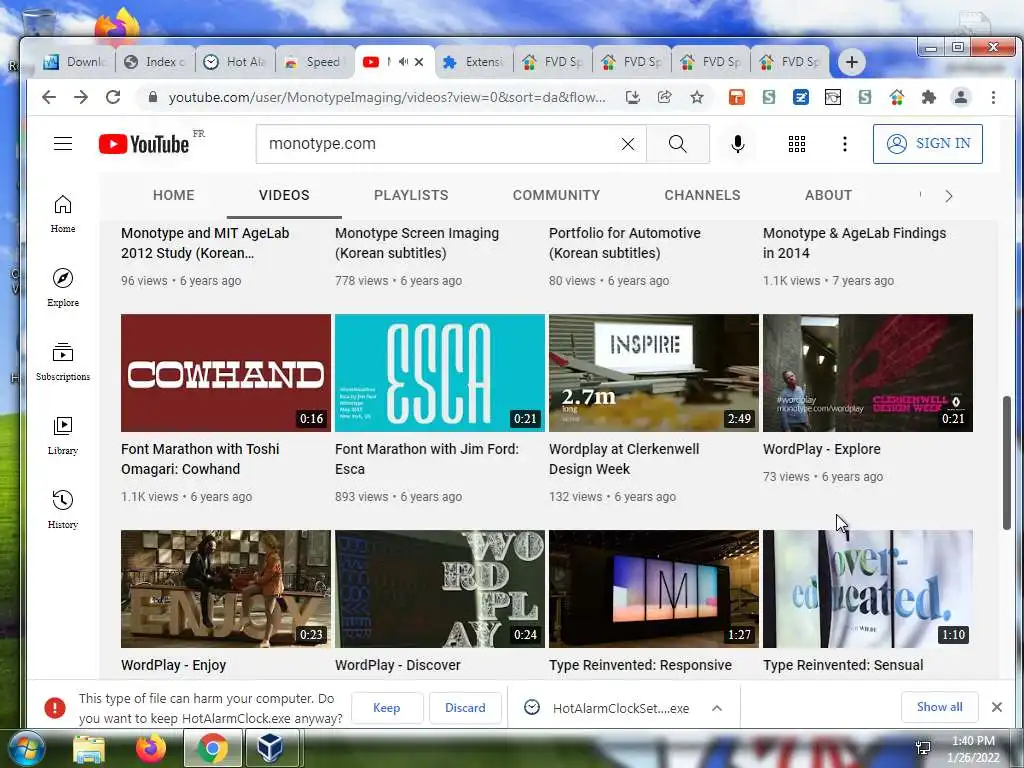This screenshot has height=768, width=1024.
Task: Open the Cowhand video thumbnail
Action: coord(226,373)
